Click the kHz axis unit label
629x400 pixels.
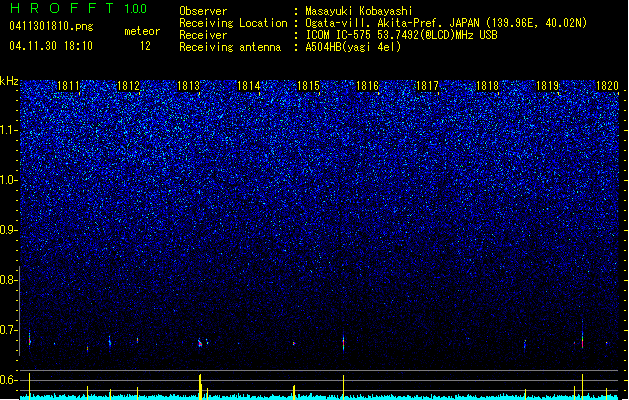coord(9,81)
